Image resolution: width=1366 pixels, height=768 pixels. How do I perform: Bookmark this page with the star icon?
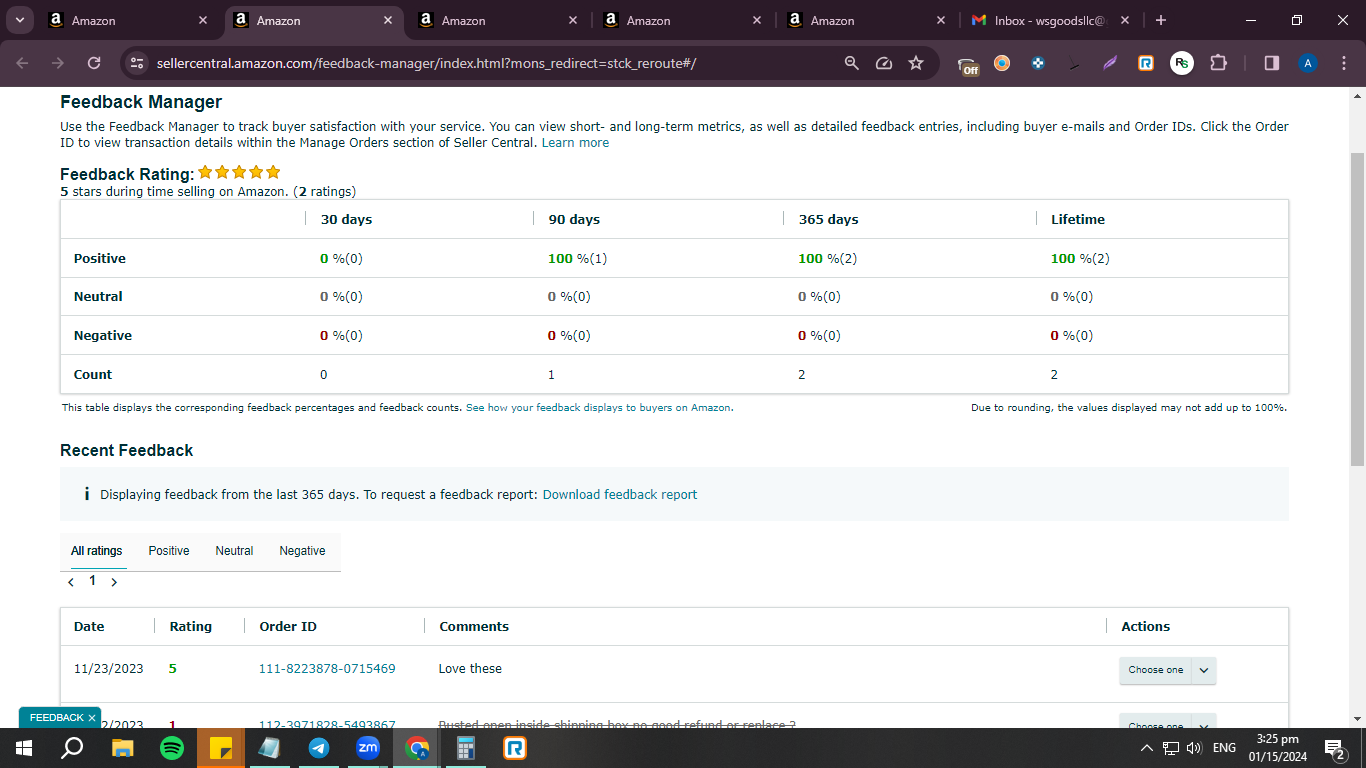tap(916, 63)
